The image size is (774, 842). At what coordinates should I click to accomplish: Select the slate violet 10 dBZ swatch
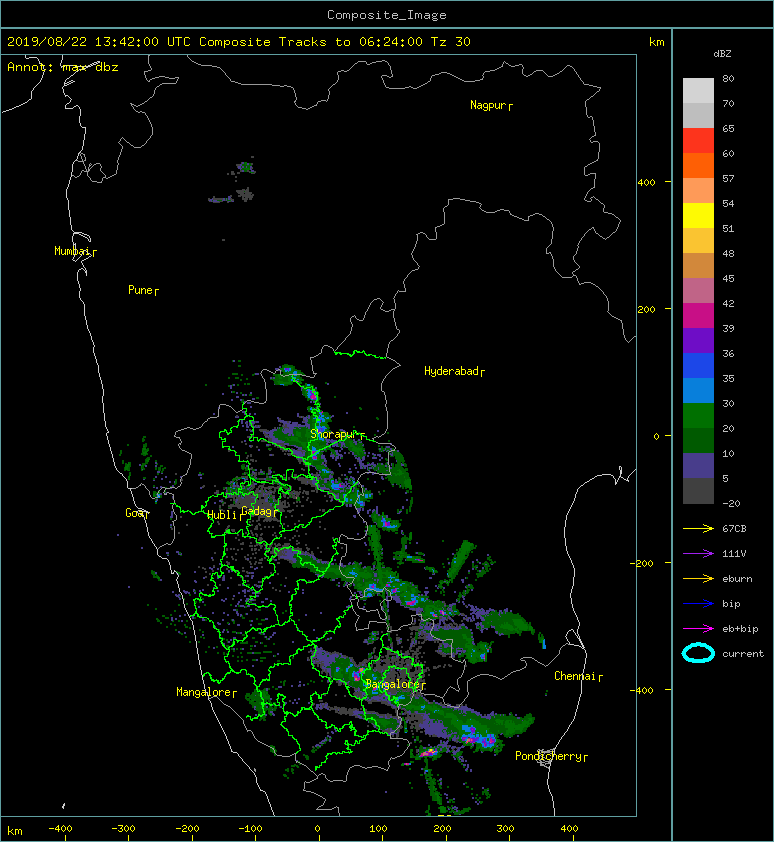698,466
